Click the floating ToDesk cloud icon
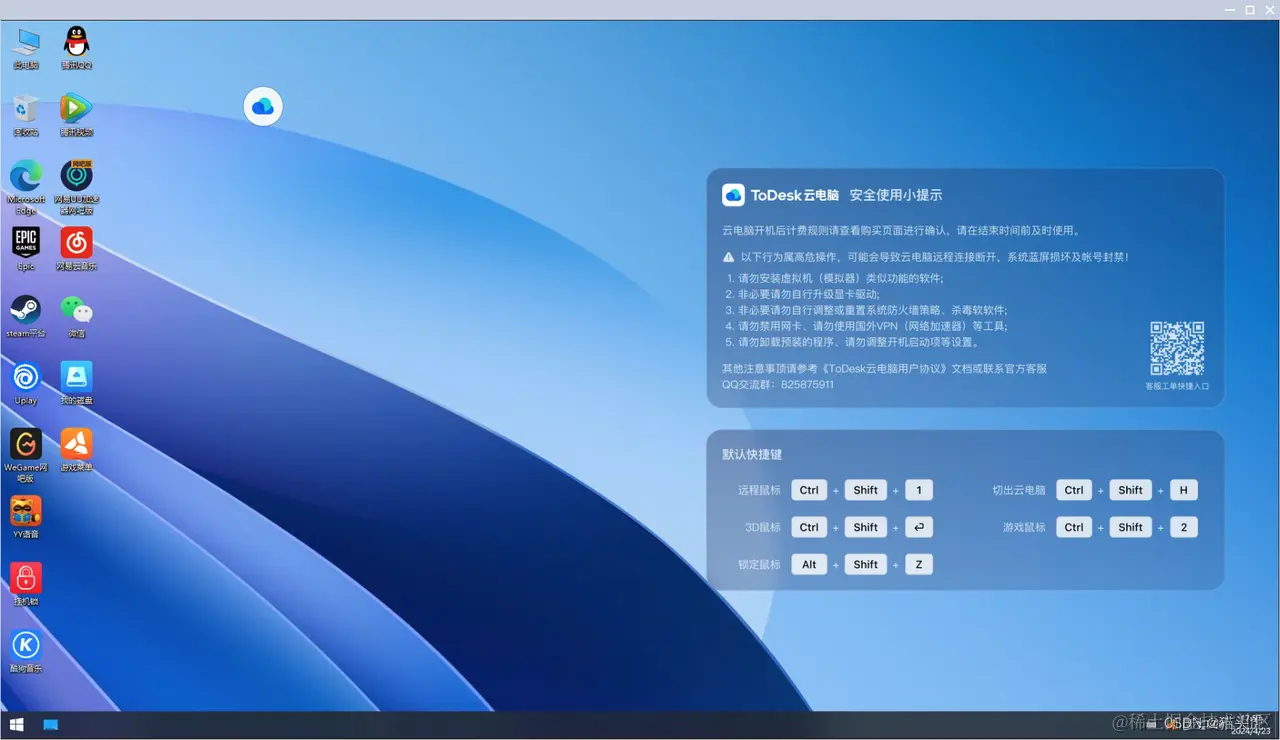This screenshot has height=740, width=1280. (x=262, y=106)
